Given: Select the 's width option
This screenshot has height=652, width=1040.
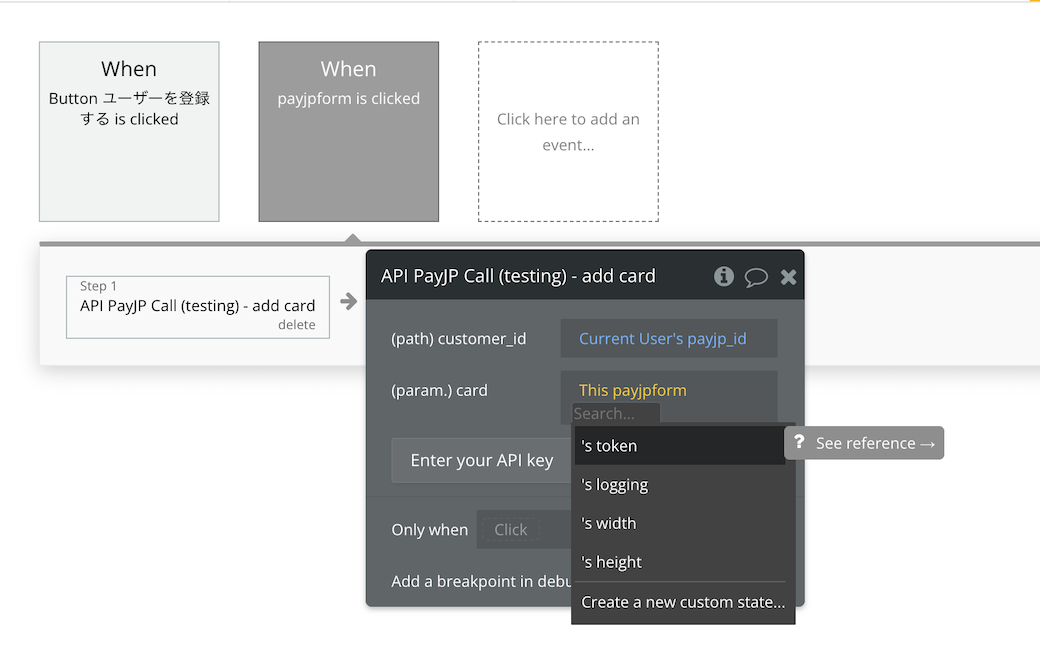Looking at the screenshot, I should [679, 523].
